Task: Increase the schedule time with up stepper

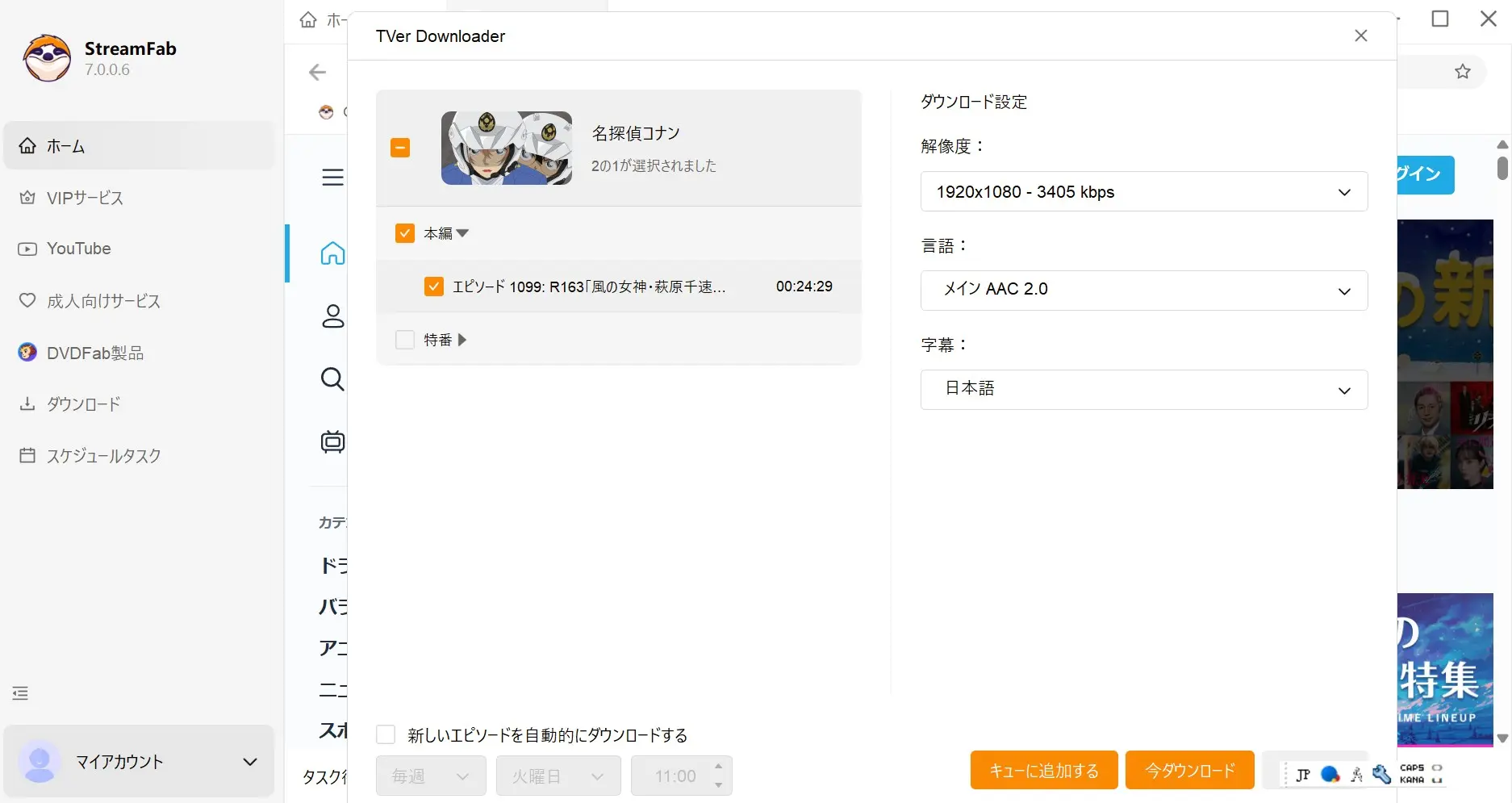Action: click(x=718, y=766)
